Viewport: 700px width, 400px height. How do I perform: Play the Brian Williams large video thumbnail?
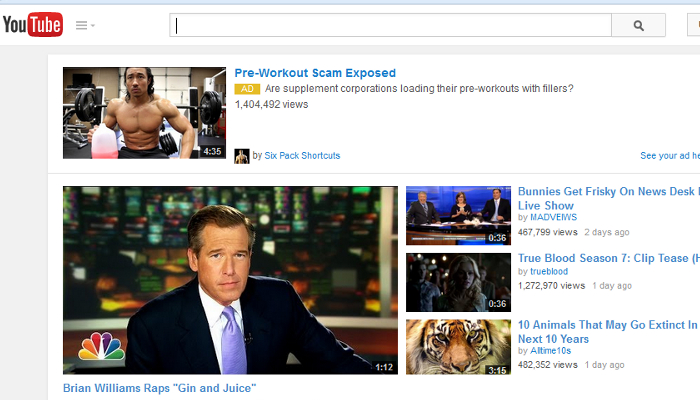(230, 280)
